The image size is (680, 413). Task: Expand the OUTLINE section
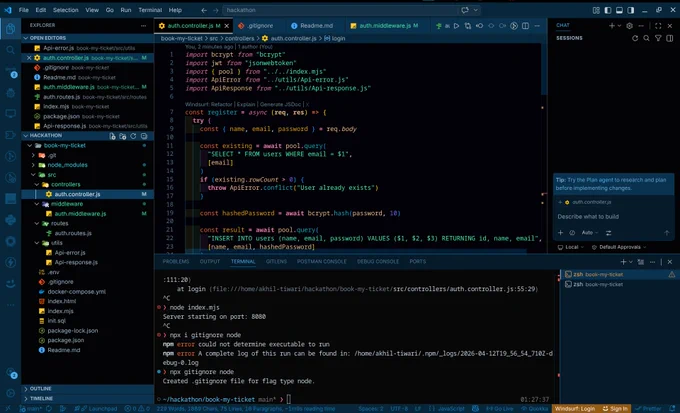coord(41,389)
